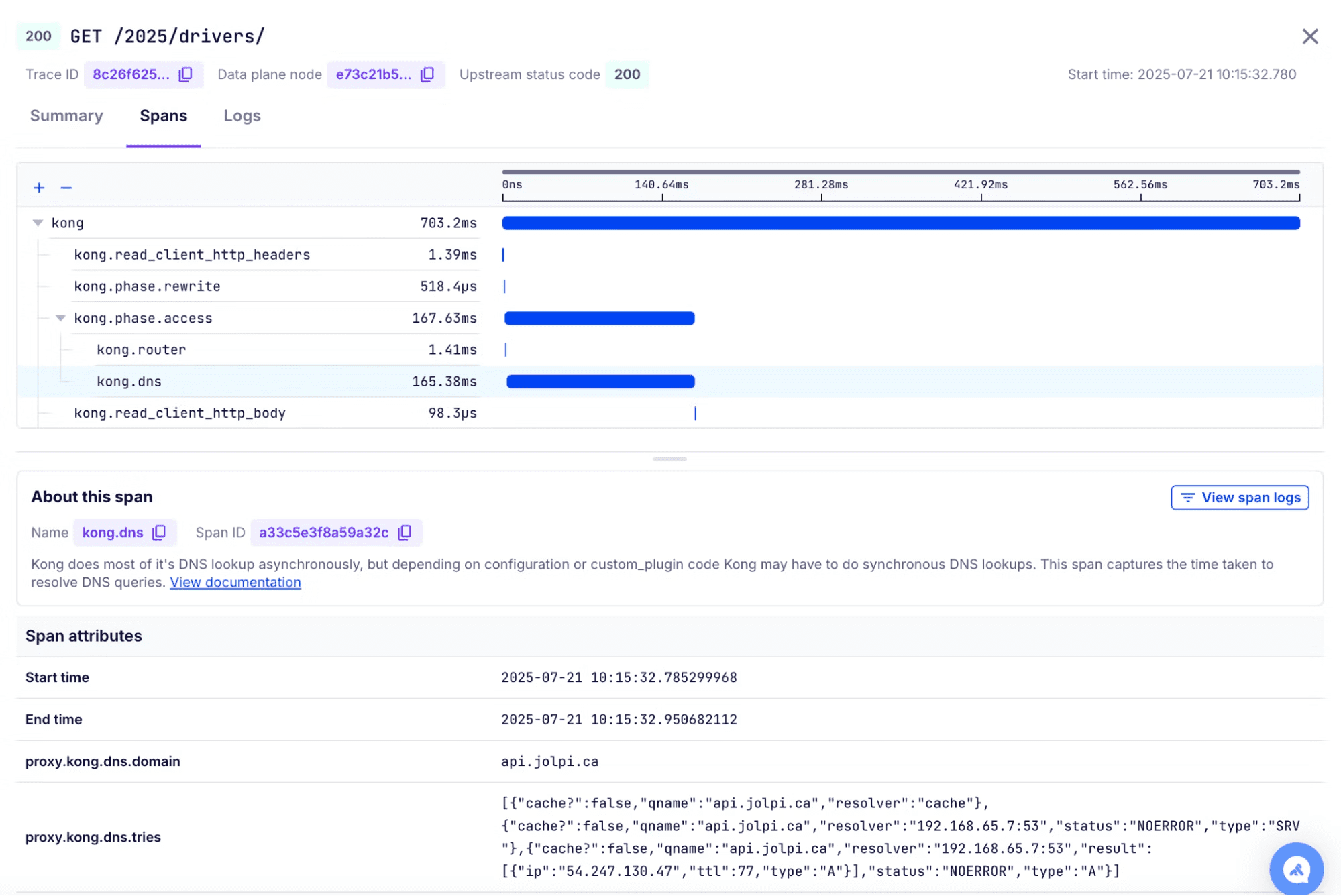Click the api.jolpi.ca domain value

click(x=549, y=761)
